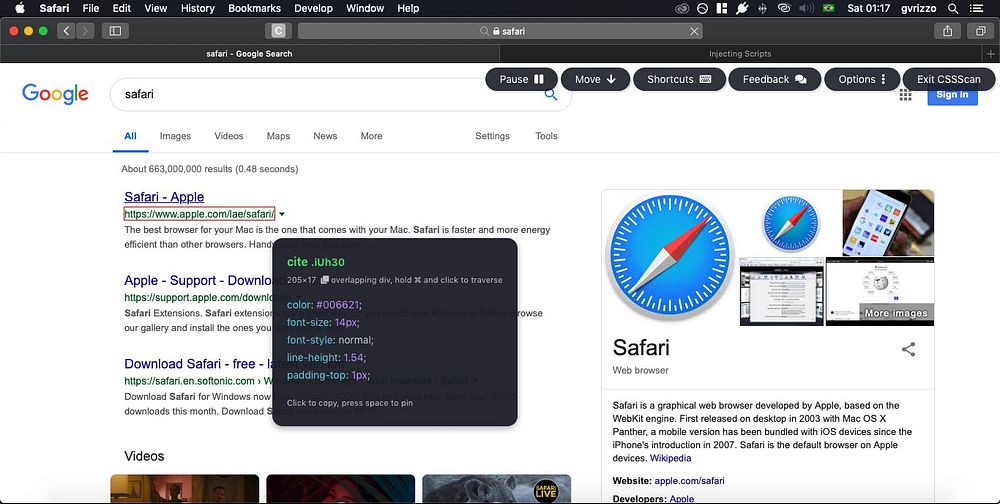
Task: Open the Wikipedia link in description
Action: point(670,458)
